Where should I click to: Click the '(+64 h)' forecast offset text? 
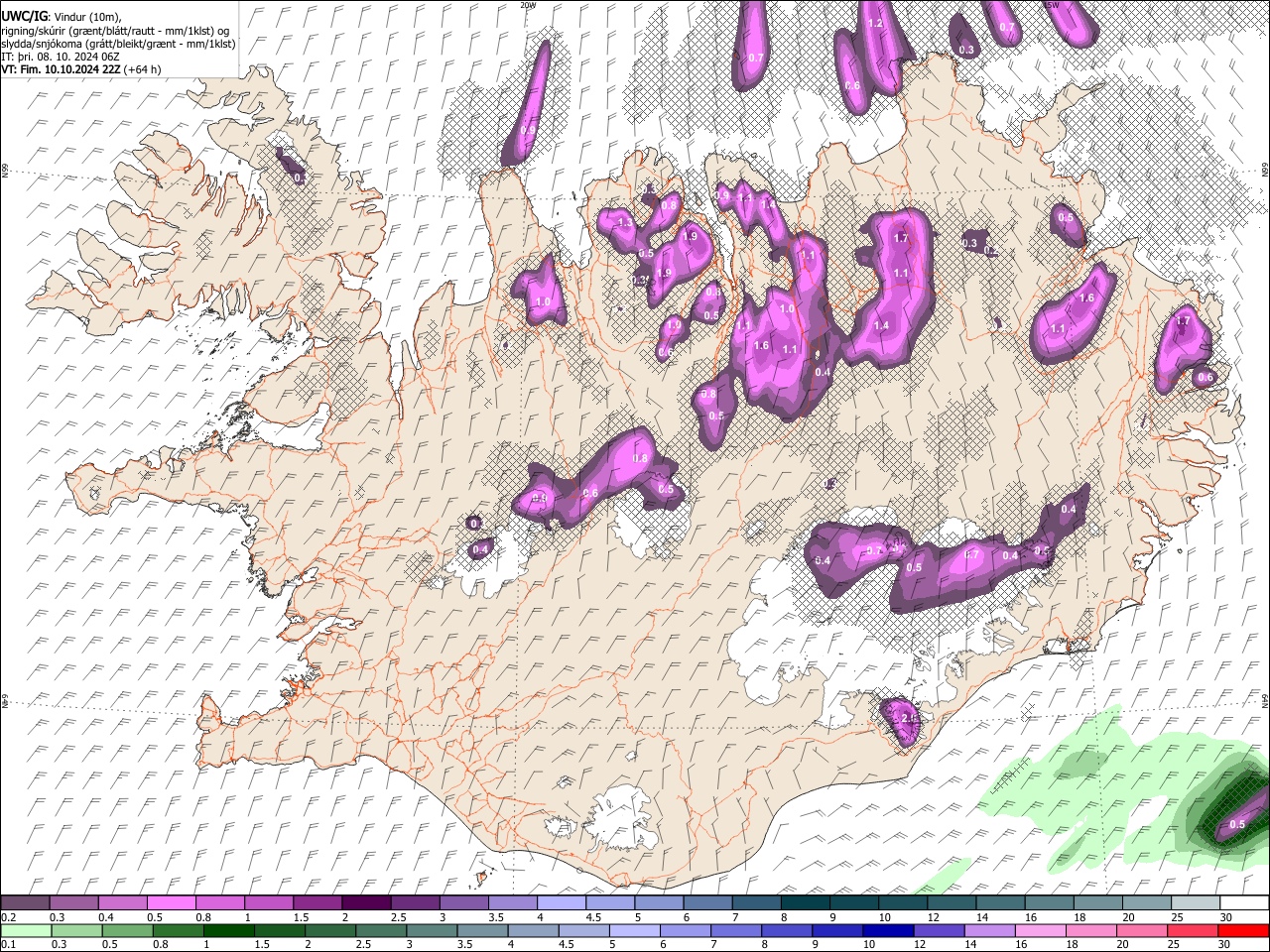[x=143, y=69]
